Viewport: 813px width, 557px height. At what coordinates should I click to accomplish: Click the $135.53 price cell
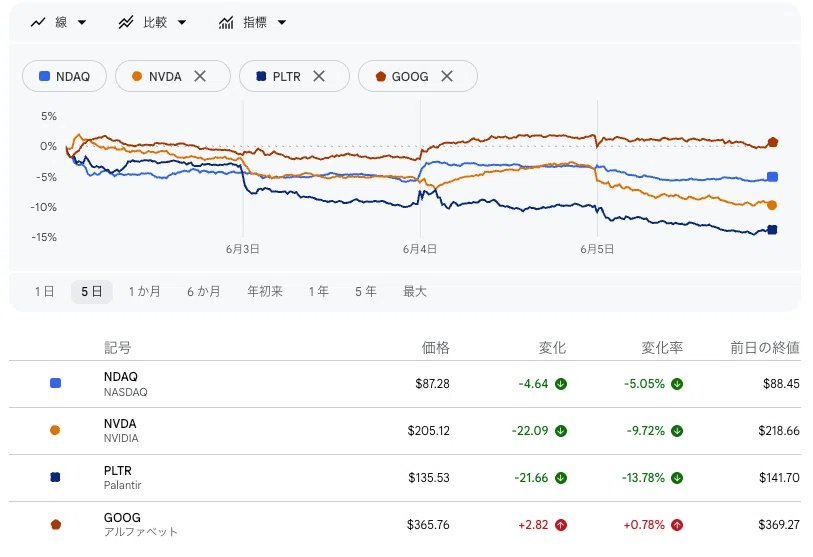point(429,478)
